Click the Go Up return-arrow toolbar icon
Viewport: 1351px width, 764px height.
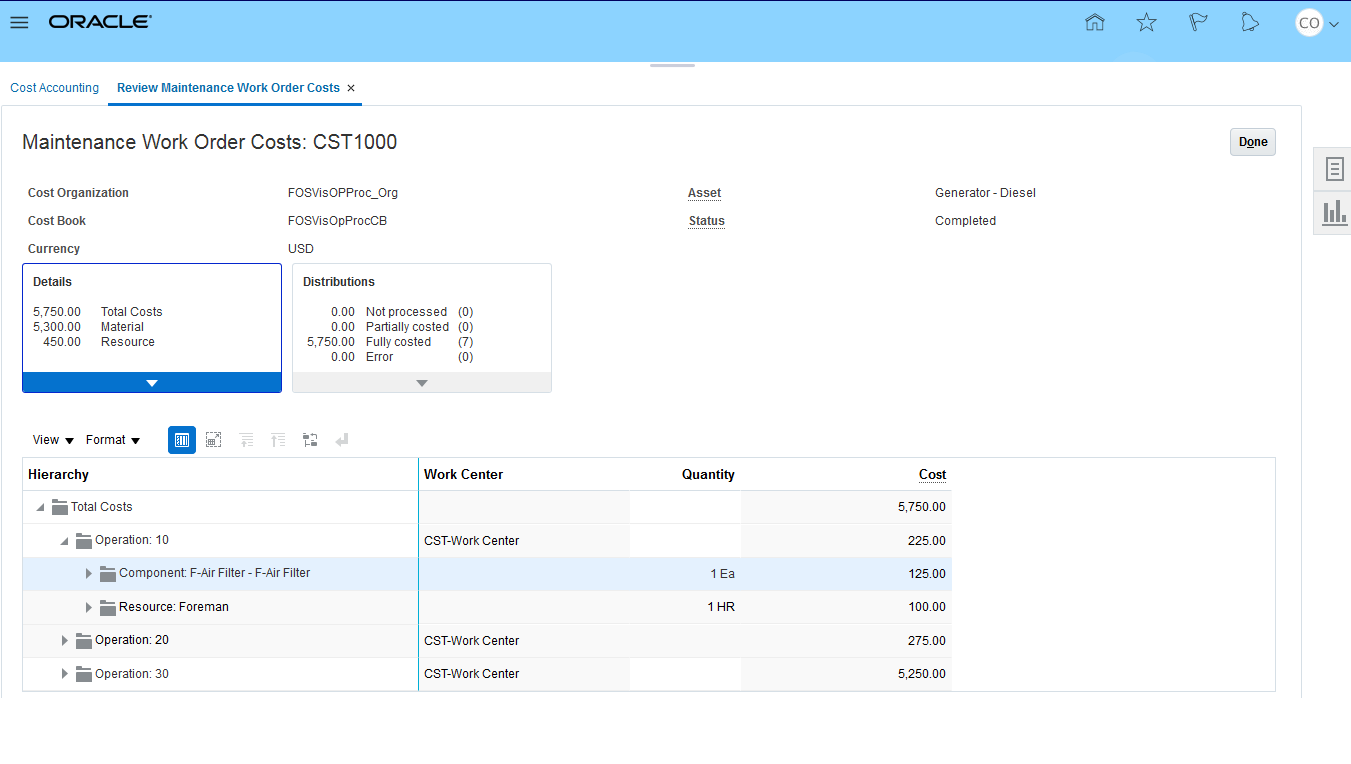[342, 440]
